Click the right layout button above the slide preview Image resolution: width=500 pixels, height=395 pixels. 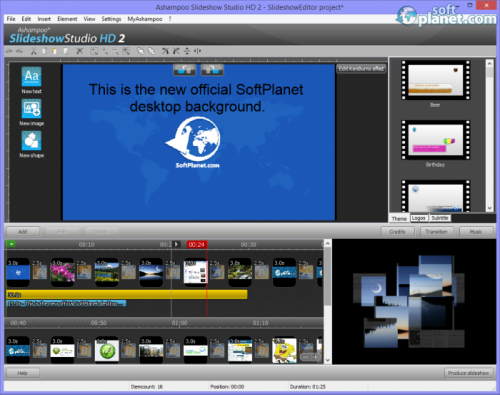click(x=212, y=70)
